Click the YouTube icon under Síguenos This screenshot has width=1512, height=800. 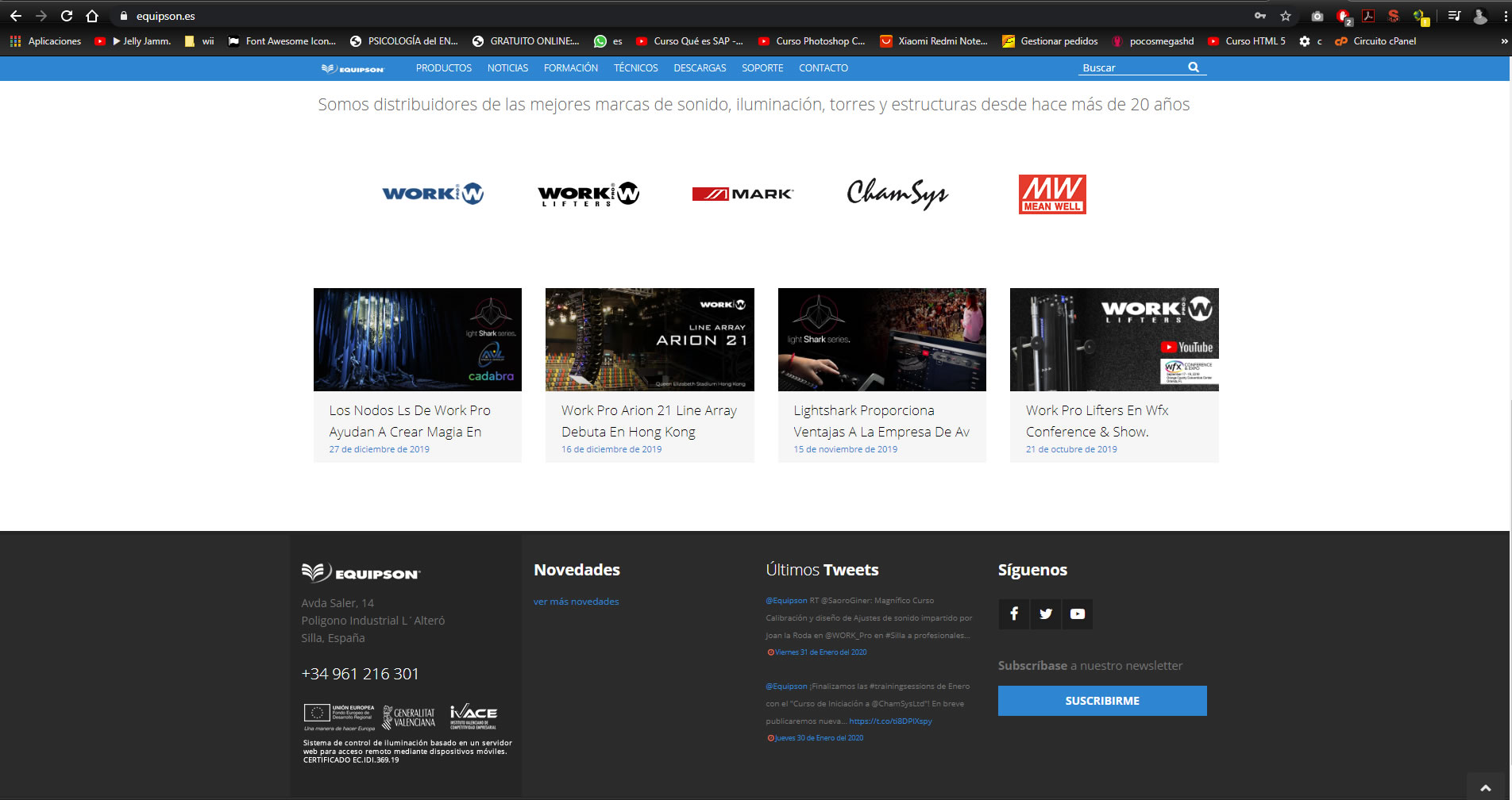(1077, 613)
